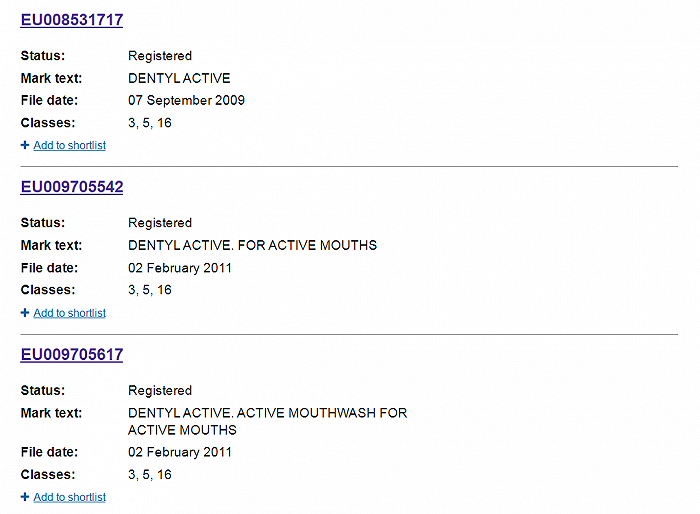Click 'DENTYL ACTIVE. FOR ACTIVE MOUTHS' mark text
700x514 pixels.
point(252,245)
